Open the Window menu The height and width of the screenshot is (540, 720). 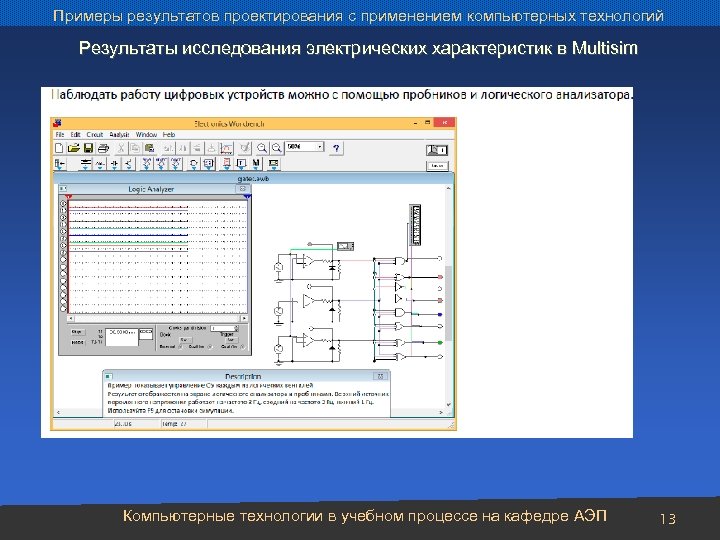point(146,135)
